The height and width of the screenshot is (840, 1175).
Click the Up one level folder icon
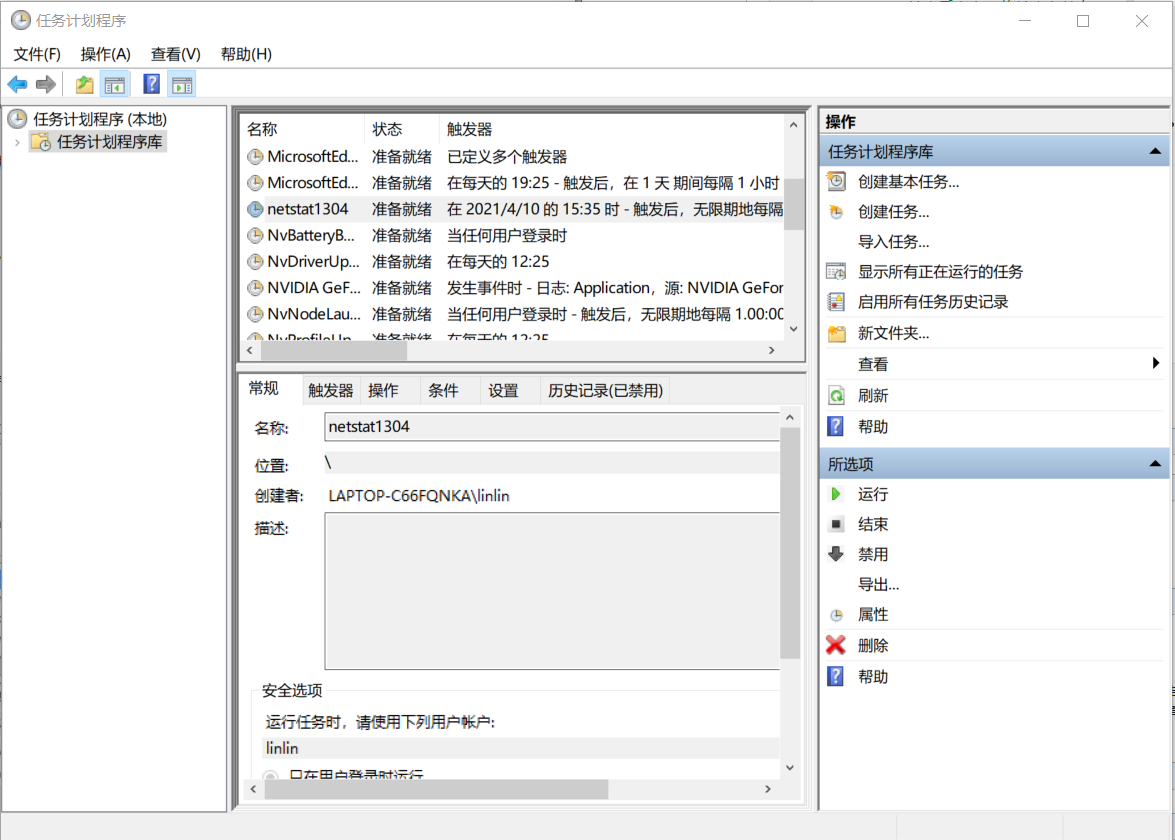point(85,85)
